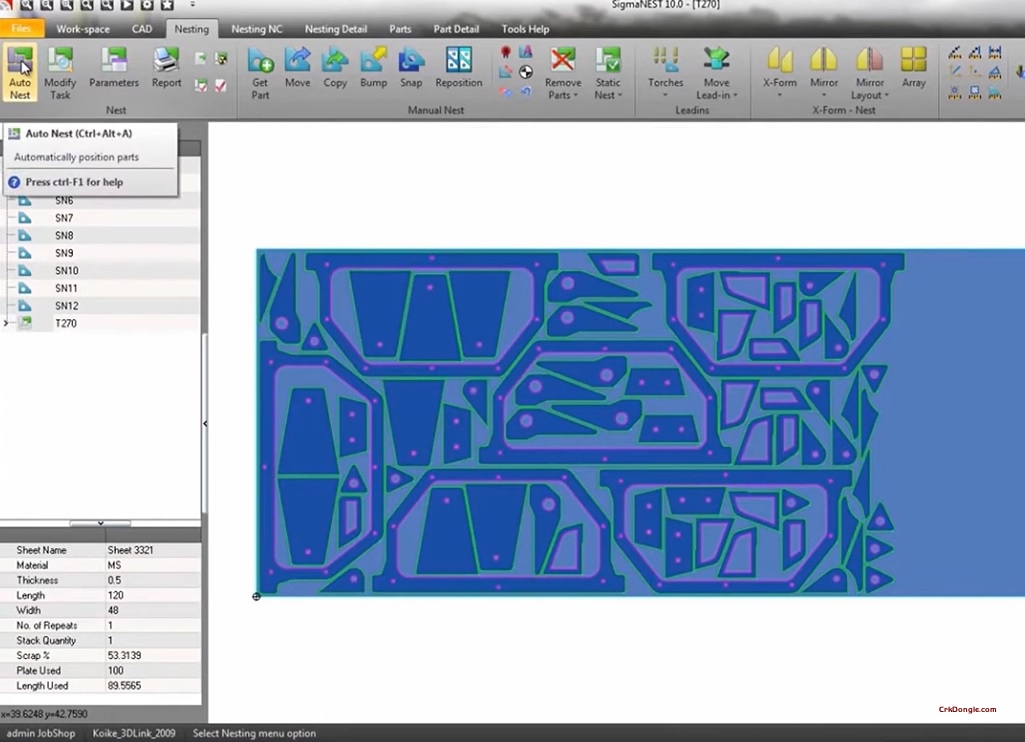Expand the T270 tree node
Screen dimensions: 1025x742
point(5,323)
